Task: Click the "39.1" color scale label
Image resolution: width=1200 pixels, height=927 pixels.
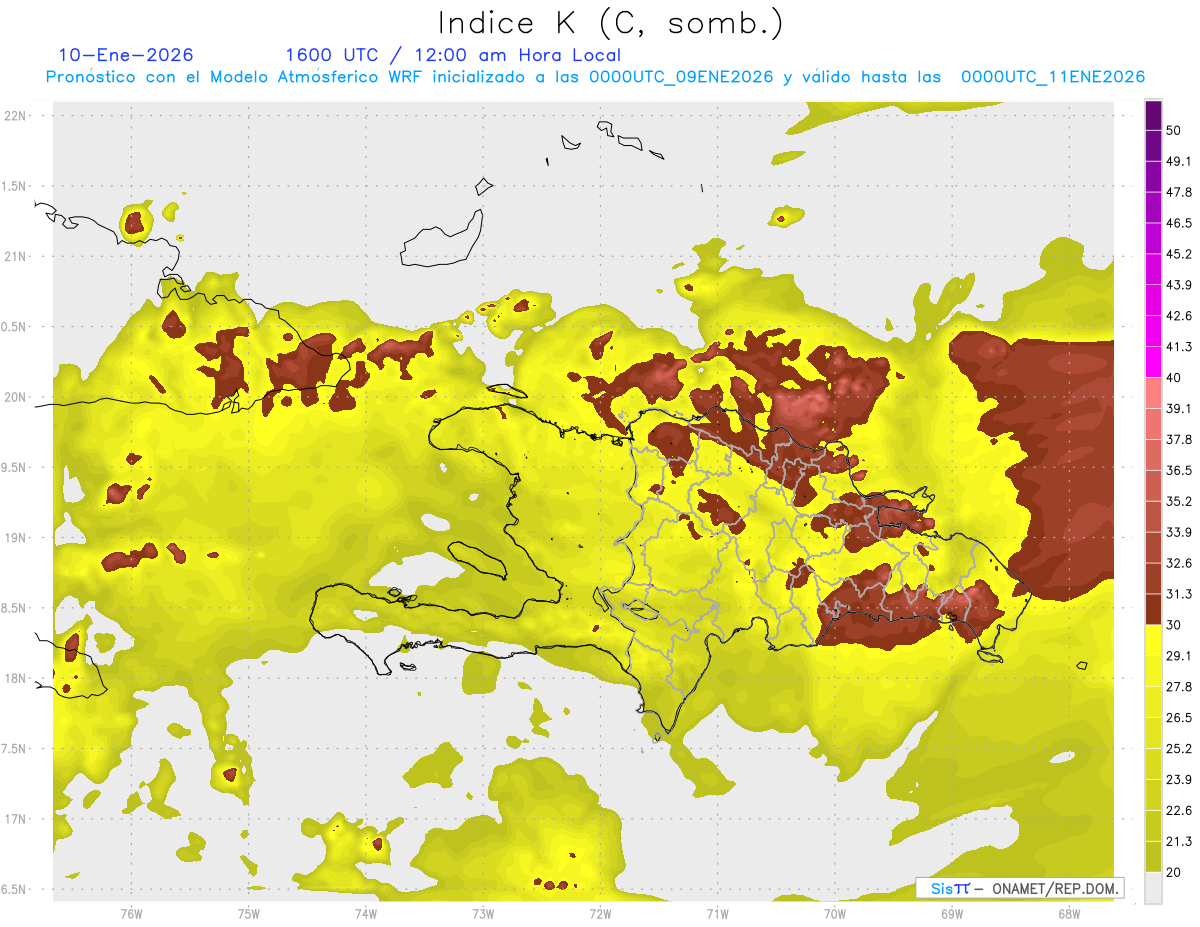Action: pyautogui.click(x=1179, y=408)
